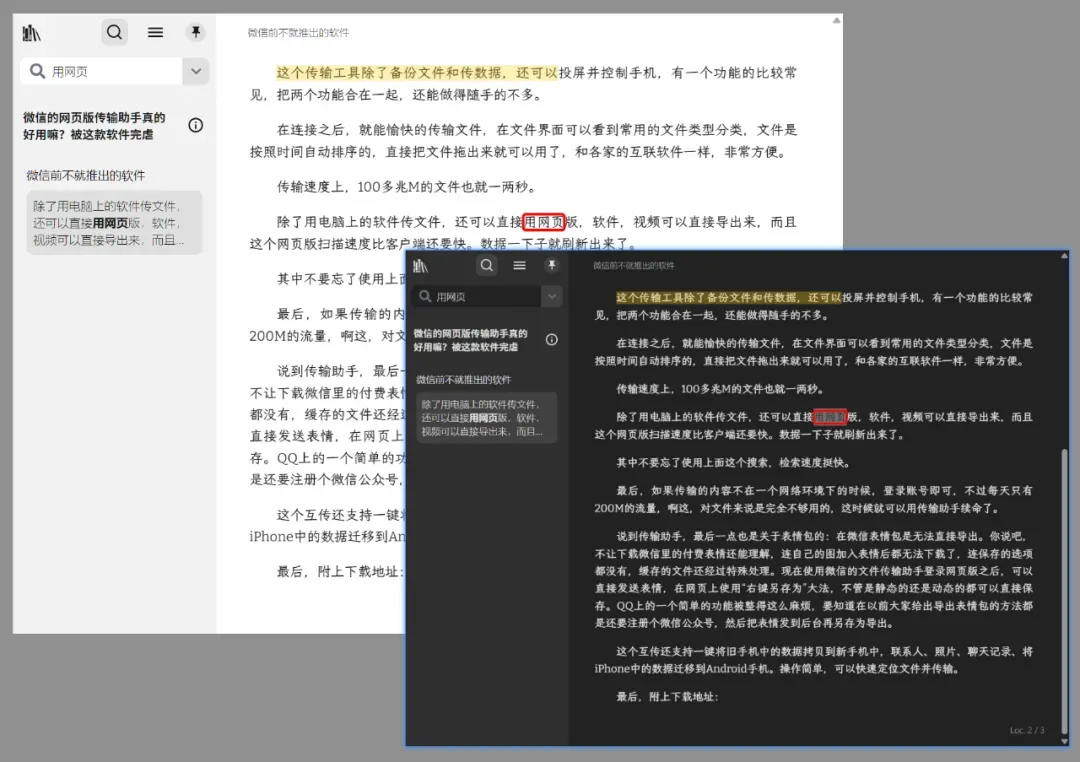Image resolution: width=1080 pixels, height=762 pixels.
Task: Click highlighted yellow passage in dark window
Action: pos(729,298)
